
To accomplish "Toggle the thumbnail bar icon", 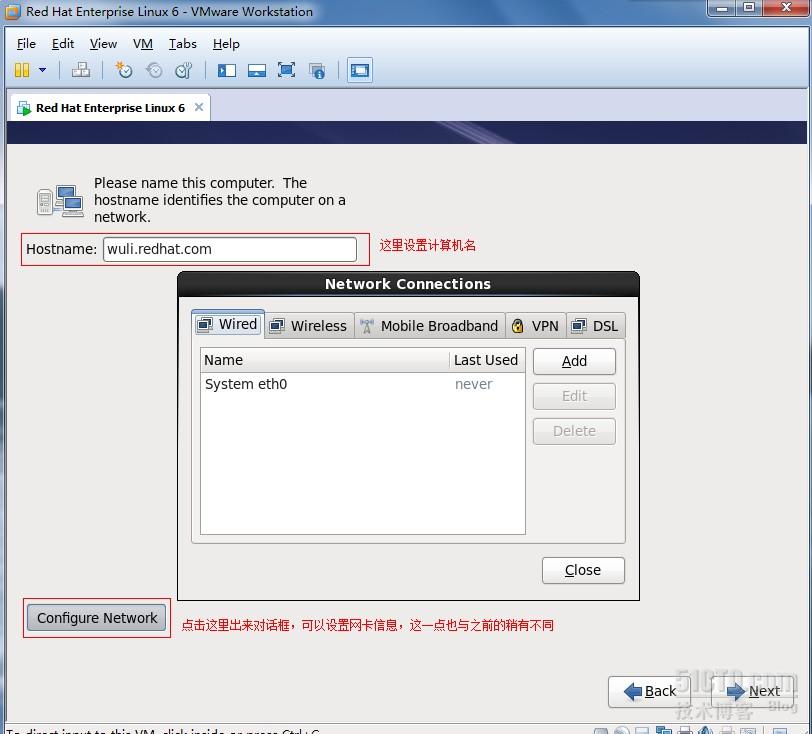I will [257, 70].
